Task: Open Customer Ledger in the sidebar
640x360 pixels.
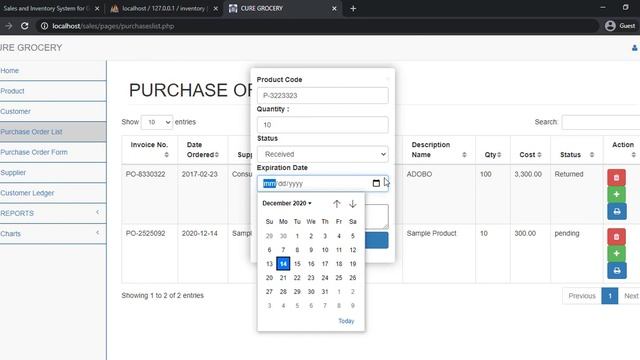Action: click(27, 193)
